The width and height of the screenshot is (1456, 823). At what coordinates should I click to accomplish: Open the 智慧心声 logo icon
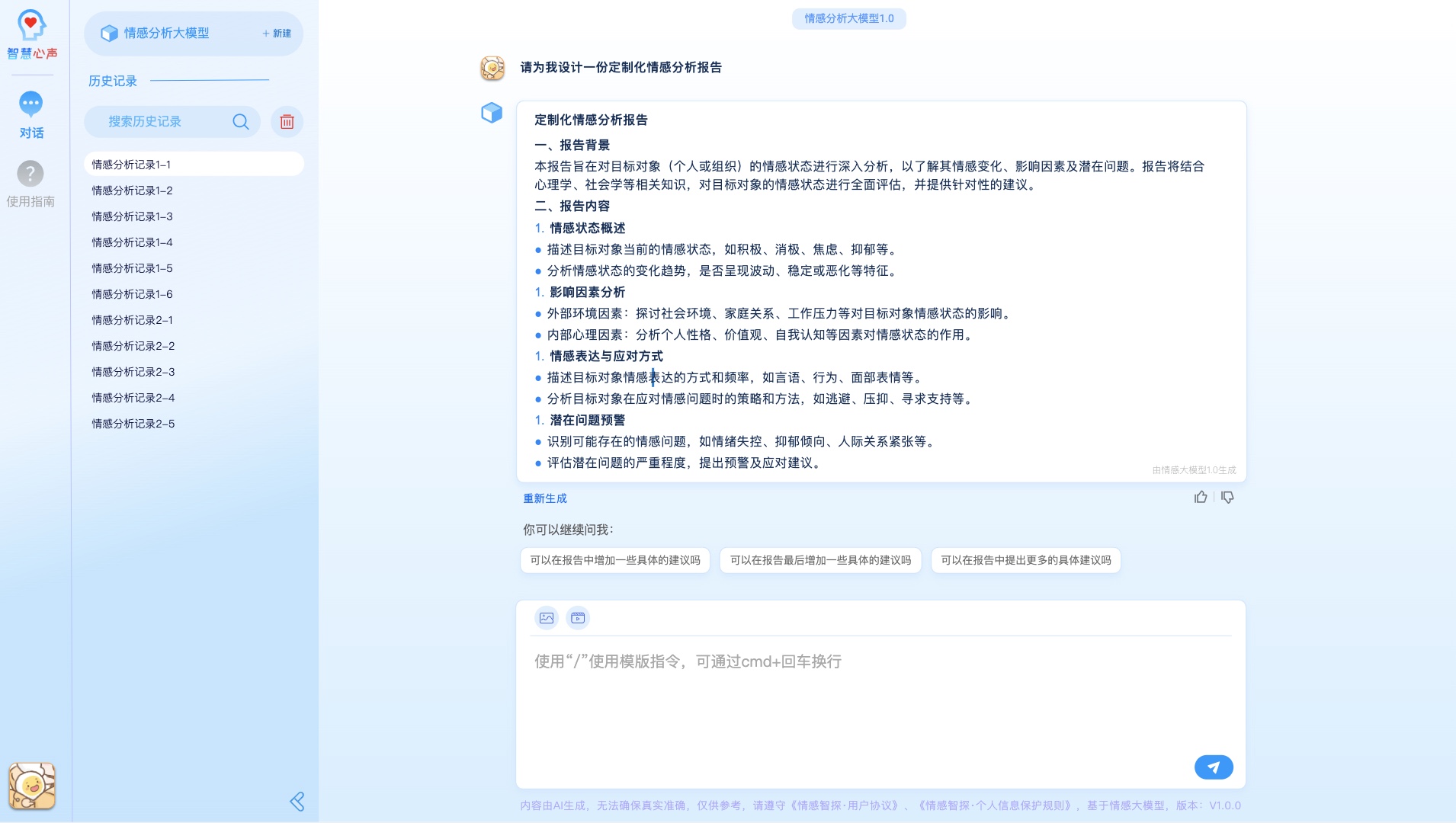point(31,34)
